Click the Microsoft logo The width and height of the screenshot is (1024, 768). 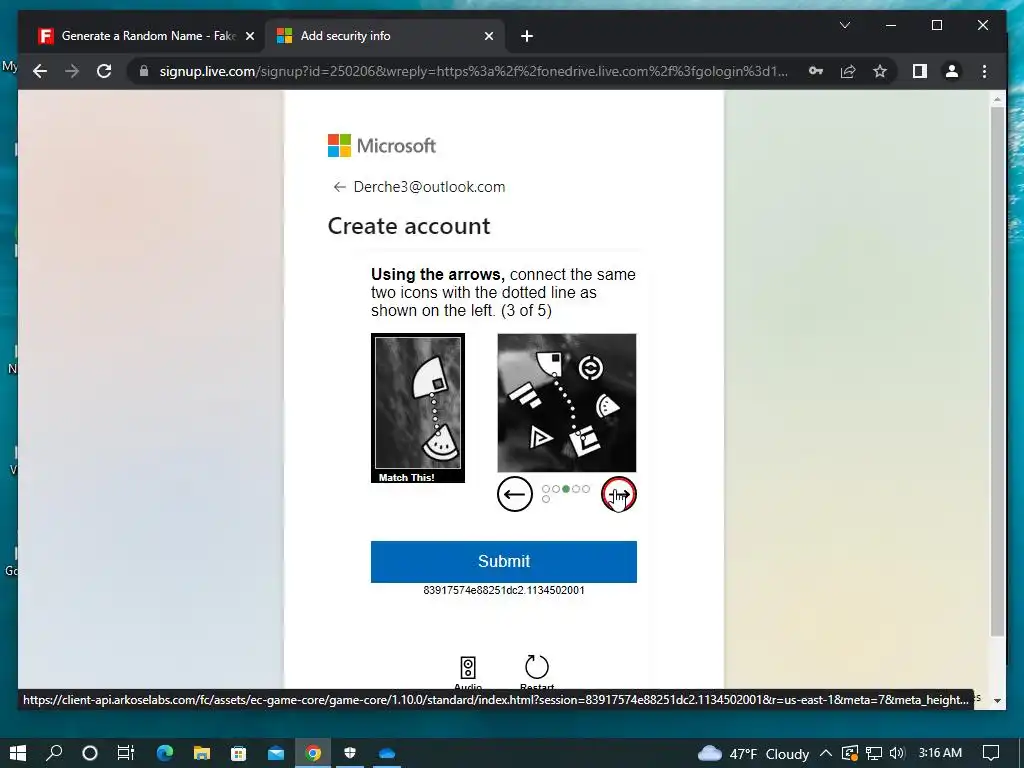[x=382, y=146]
